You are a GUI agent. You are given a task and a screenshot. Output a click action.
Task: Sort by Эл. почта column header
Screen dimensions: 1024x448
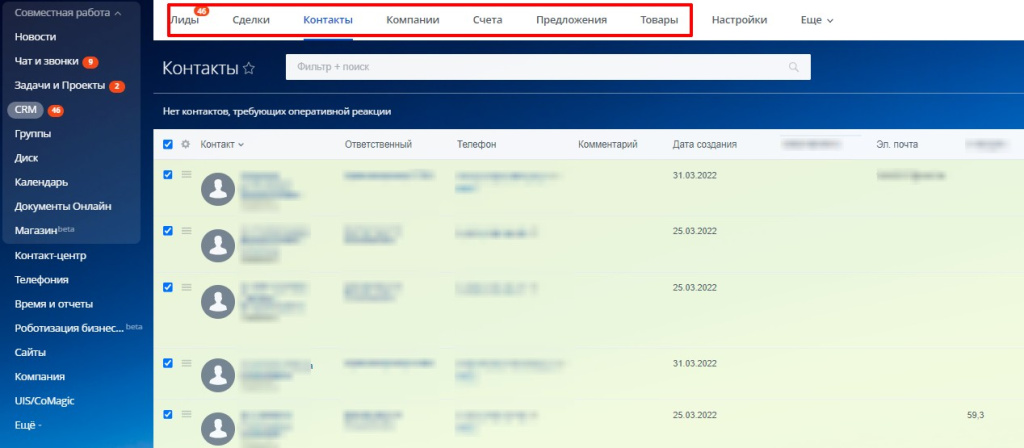tap(897, 144)
